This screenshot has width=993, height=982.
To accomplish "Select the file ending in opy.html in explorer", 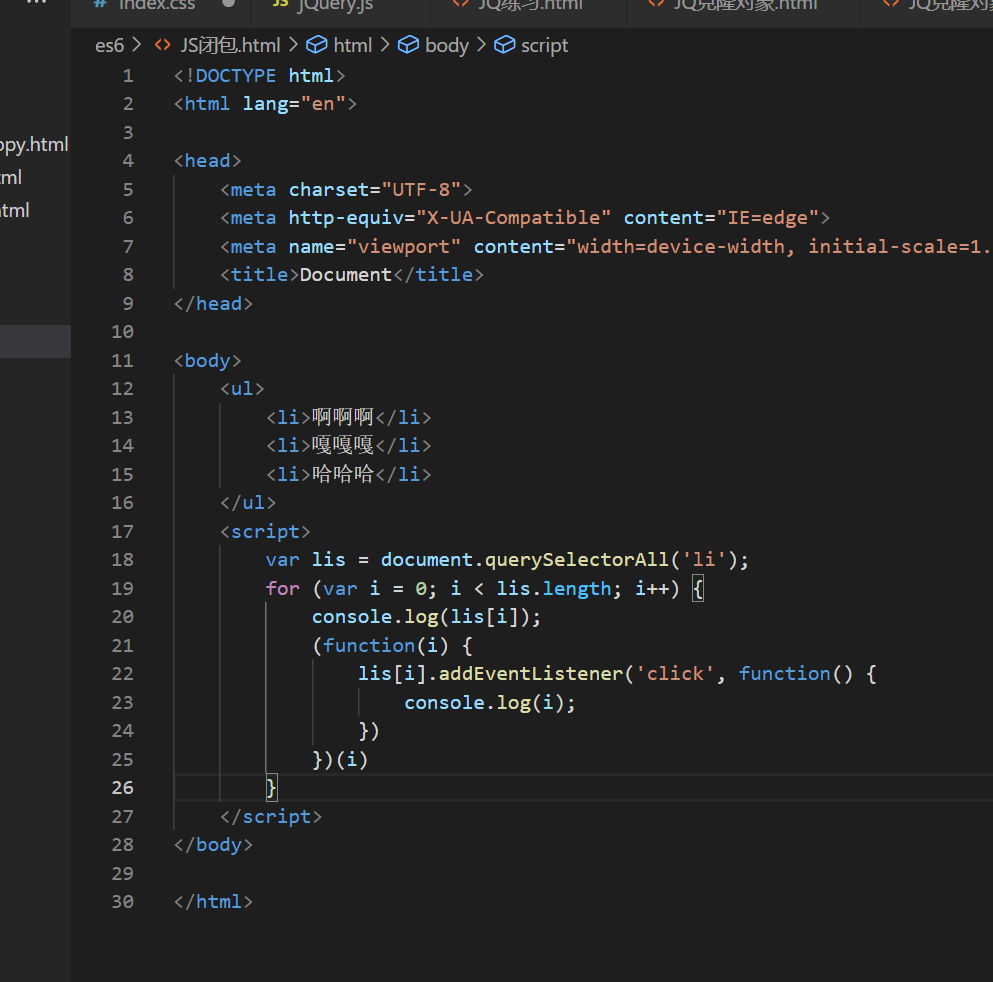I will pyautogui.click(x=34, y=145).
